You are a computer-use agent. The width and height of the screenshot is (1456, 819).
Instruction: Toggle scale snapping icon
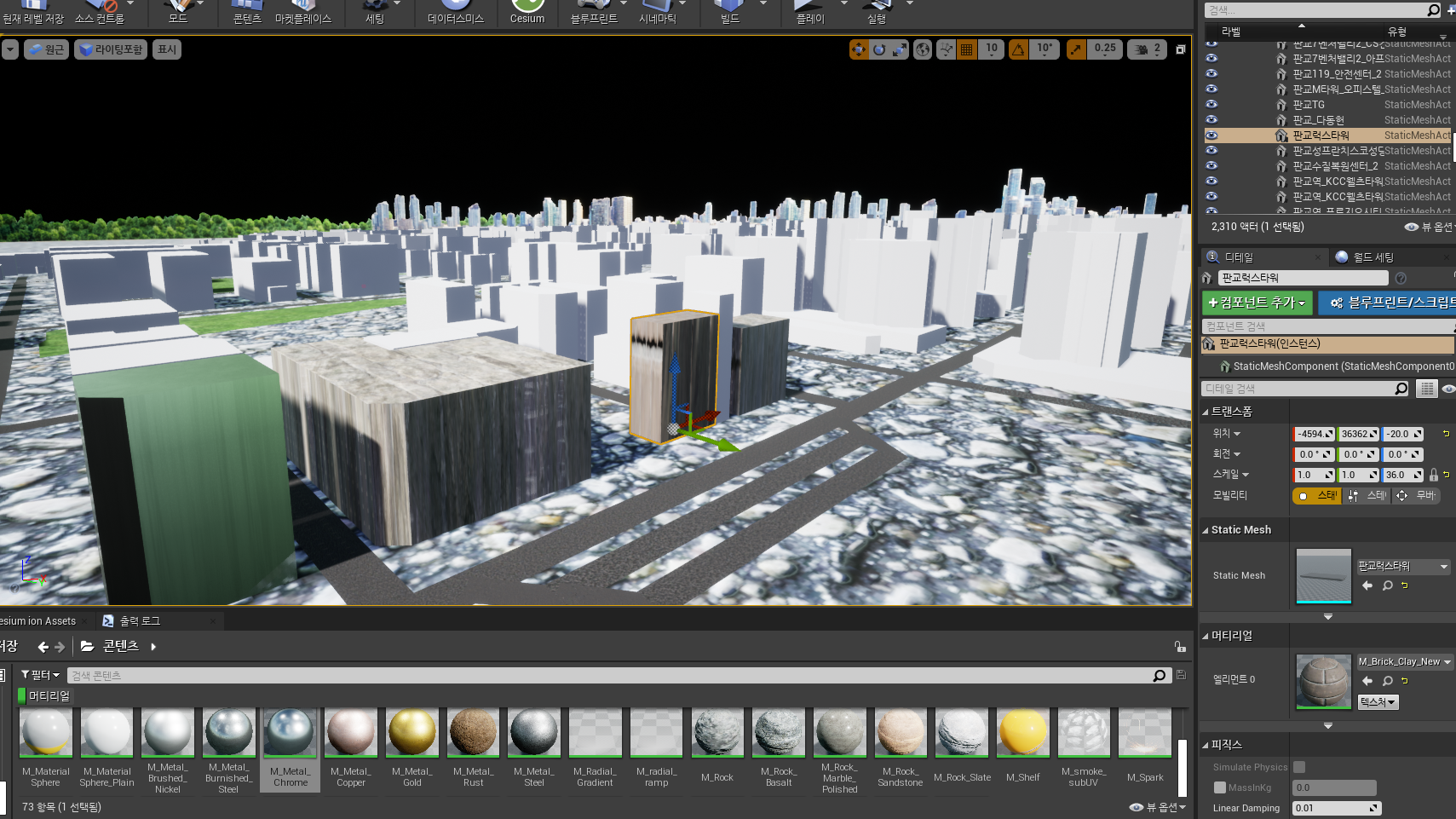click(x=1076, y=49)
